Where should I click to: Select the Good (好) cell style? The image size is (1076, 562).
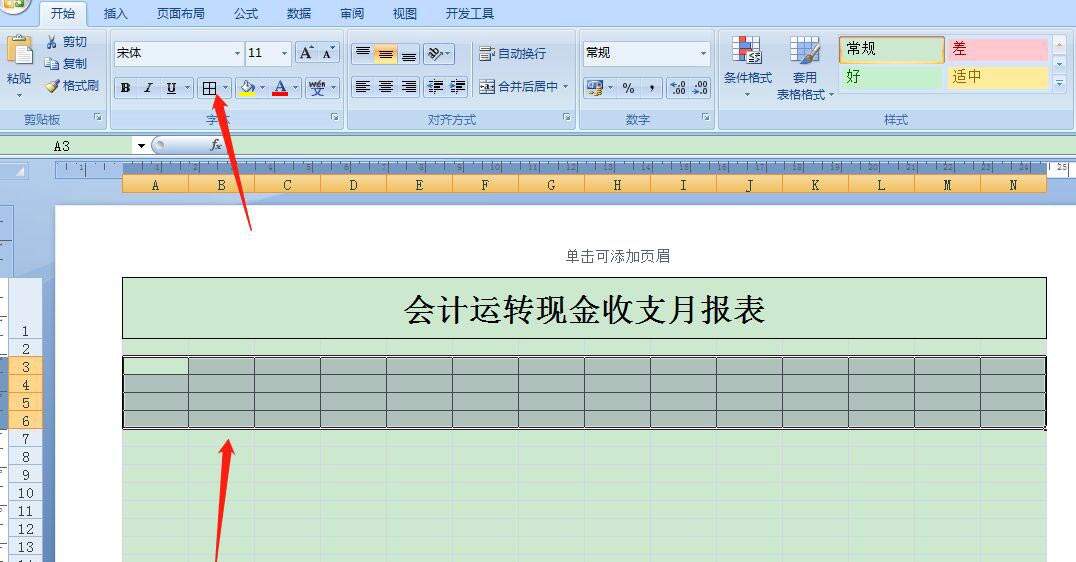click(891, 77)
